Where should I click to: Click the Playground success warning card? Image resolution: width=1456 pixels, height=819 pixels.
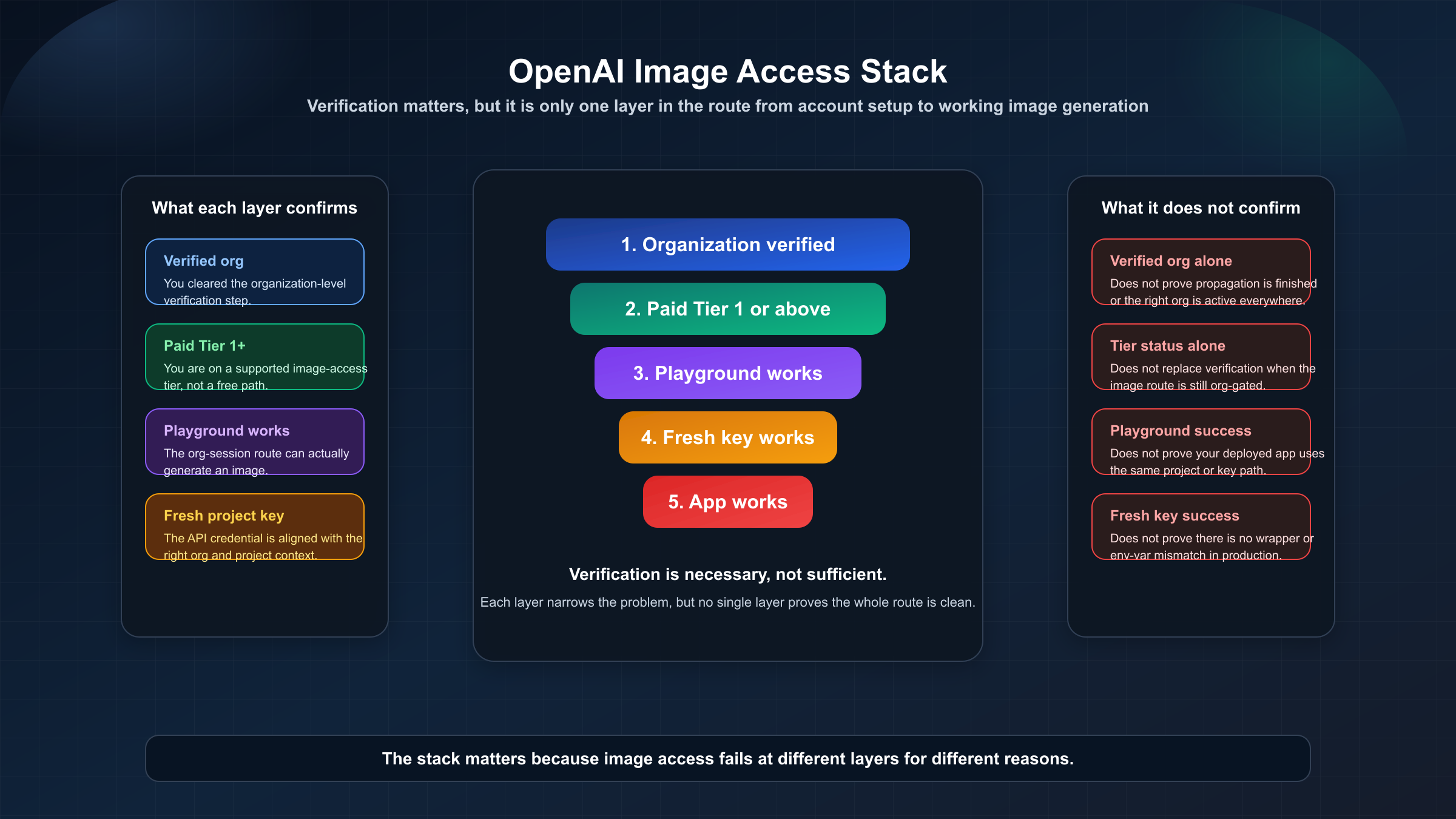pos(1201,442)
